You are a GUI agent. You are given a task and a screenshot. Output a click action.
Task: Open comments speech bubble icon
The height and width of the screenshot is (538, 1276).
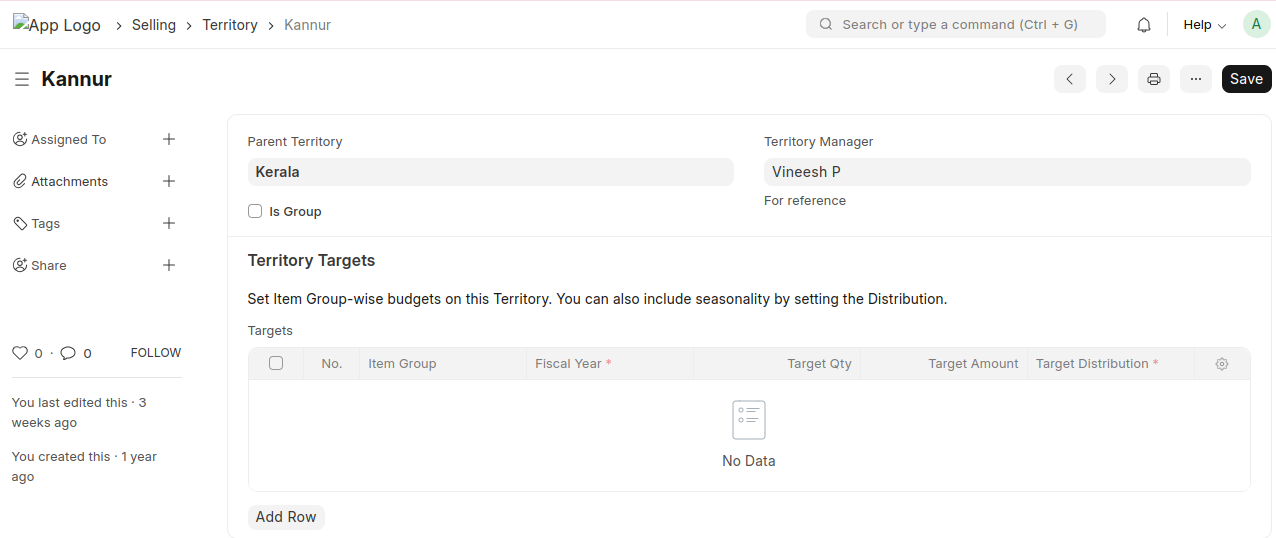(x=68, y=353)
